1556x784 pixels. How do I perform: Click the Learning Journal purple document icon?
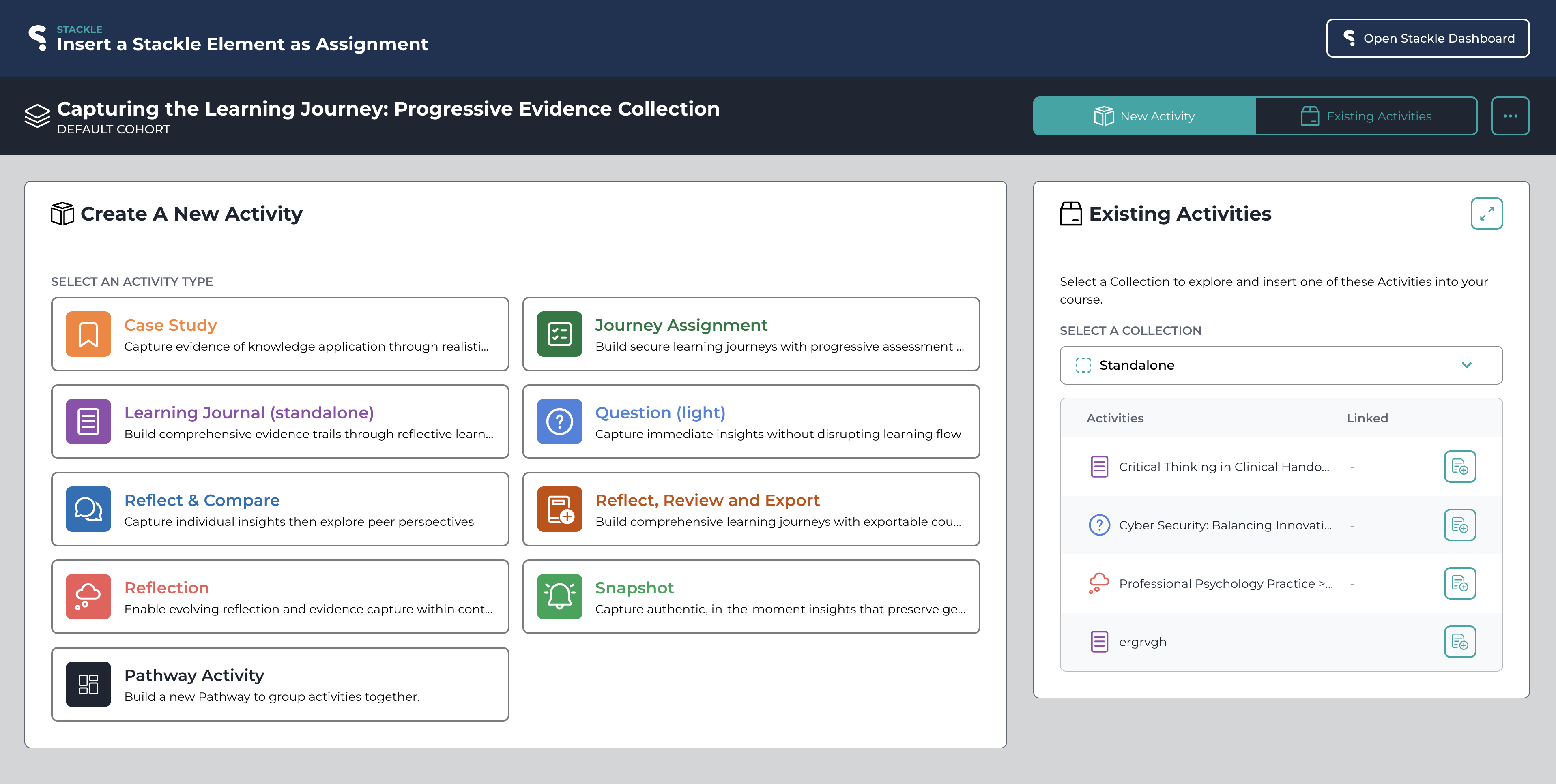click(88, 421)
